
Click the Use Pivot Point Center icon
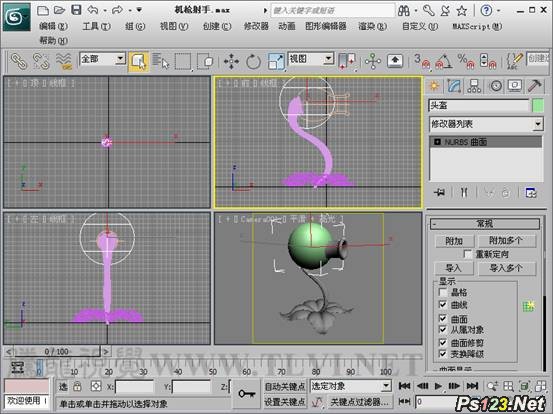pos(347,62)
